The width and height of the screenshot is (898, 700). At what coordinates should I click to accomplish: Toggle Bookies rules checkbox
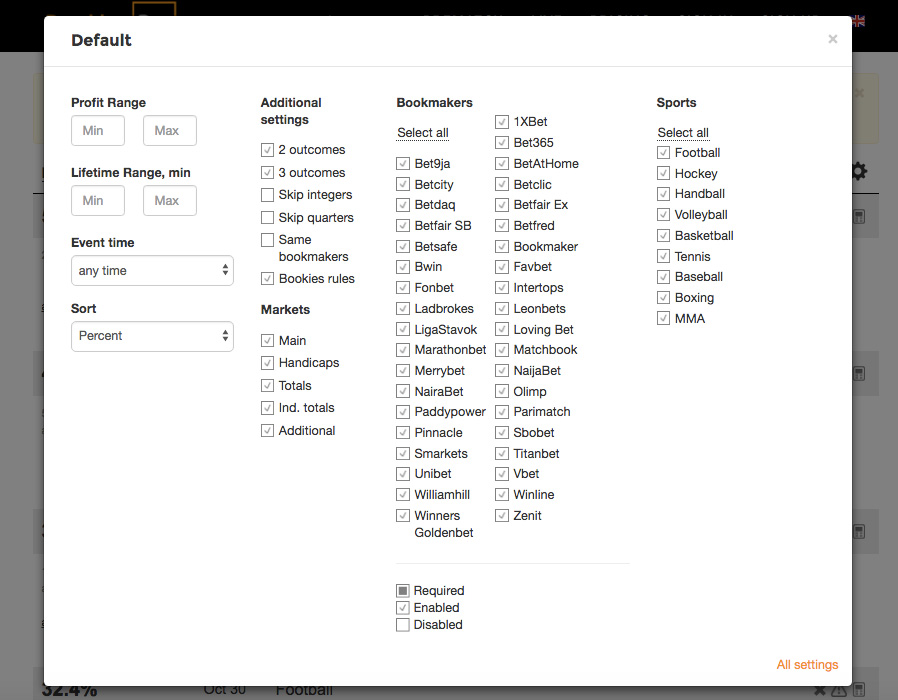pyautogui.click(x=267, y=278)
